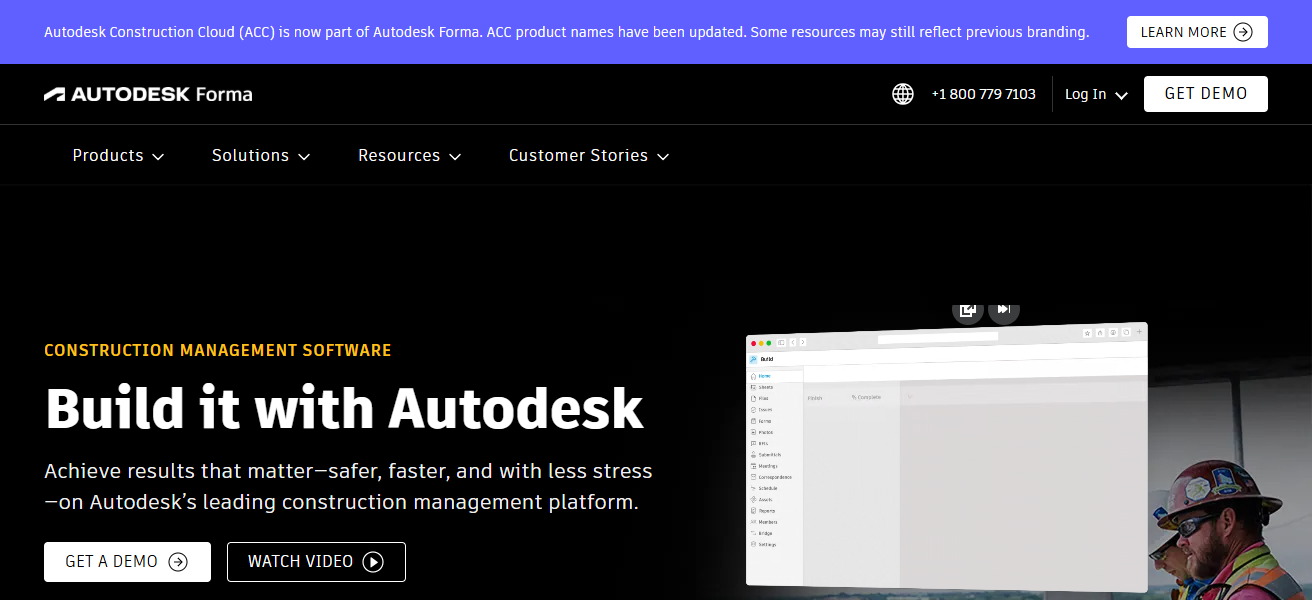
Task: Open the Resources menu
Action: (410, 155)
